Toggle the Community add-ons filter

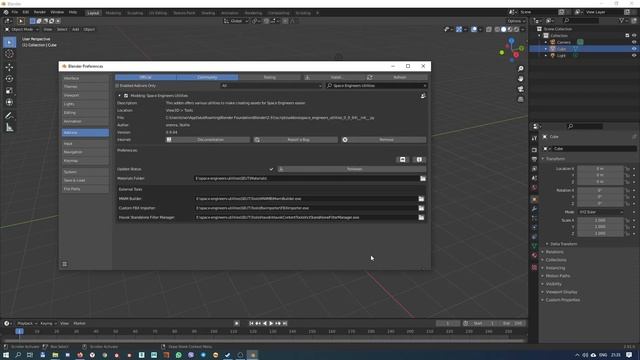pos(207,77)
